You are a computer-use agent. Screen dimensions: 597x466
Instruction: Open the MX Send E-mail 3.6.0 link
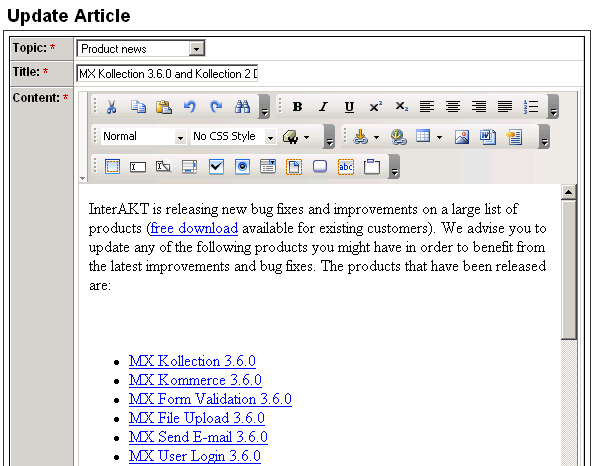(198, 437)
